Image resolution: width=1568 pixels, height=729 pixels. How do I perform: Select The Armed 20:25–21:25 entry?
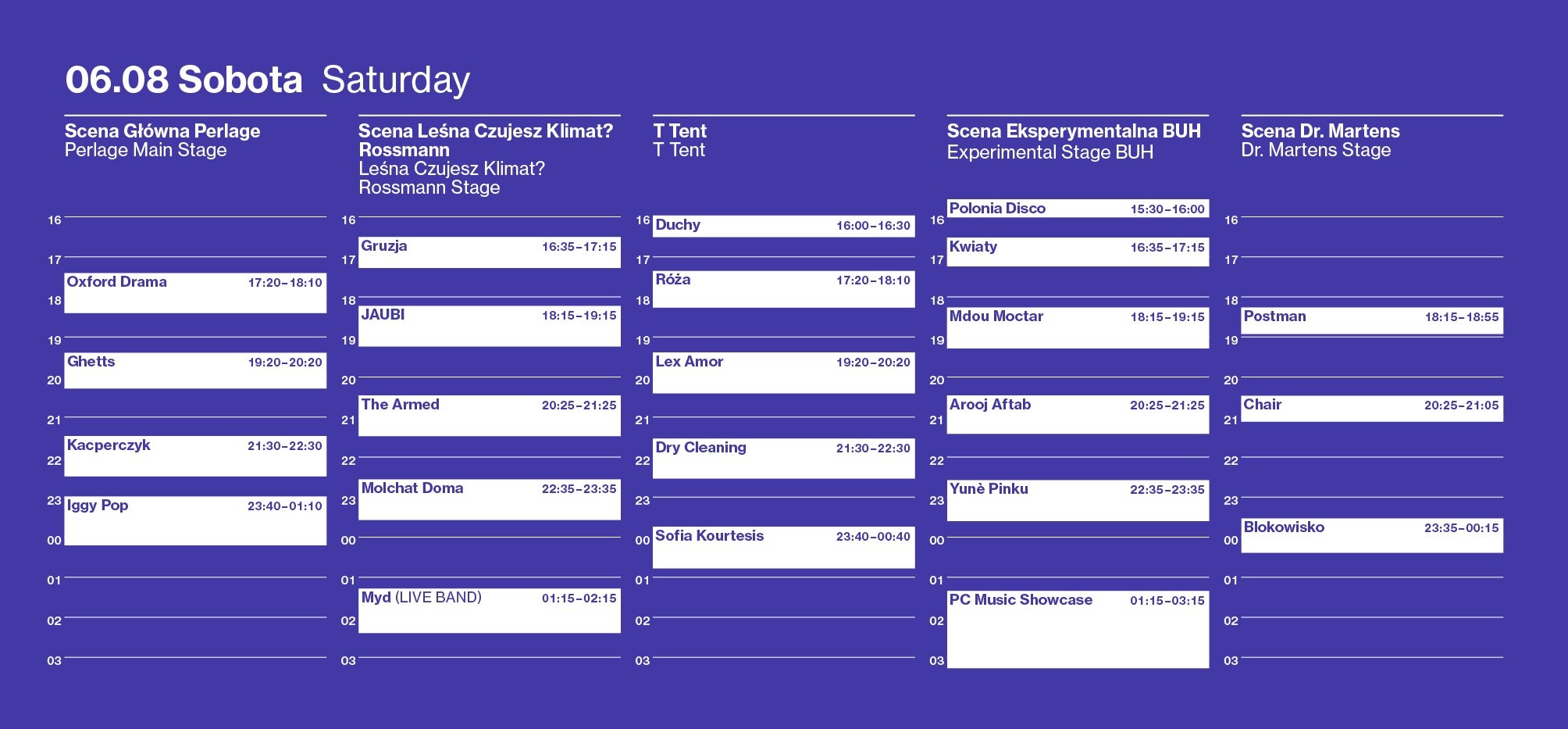tap(490, 416)
